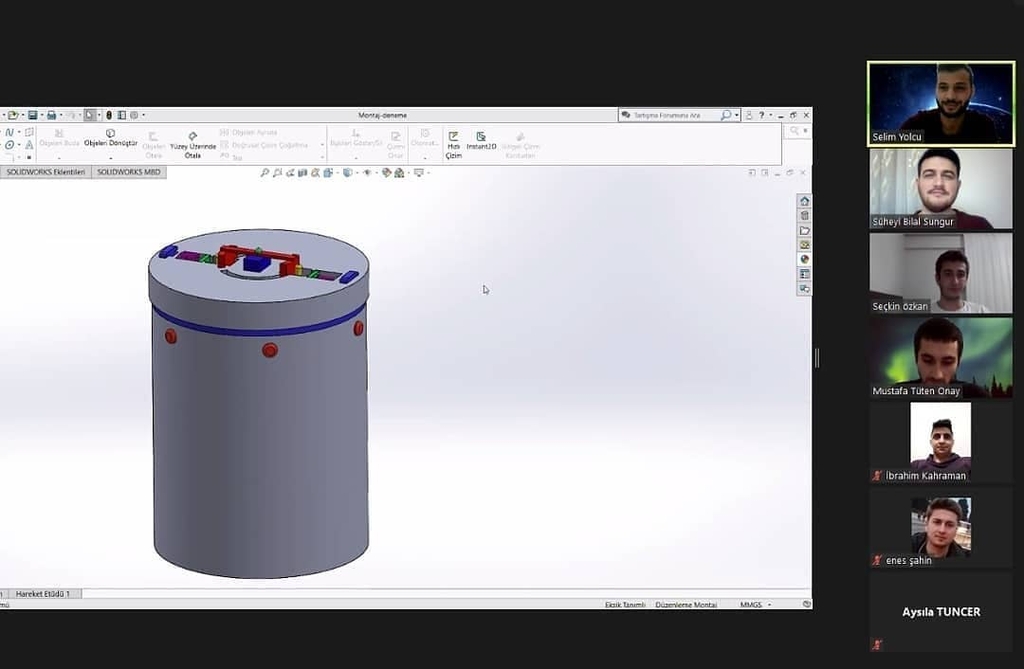Open the SOLIDWORKS Resources home icon
The width and height of the screenshot is (1024, 669).
[804, 201]
